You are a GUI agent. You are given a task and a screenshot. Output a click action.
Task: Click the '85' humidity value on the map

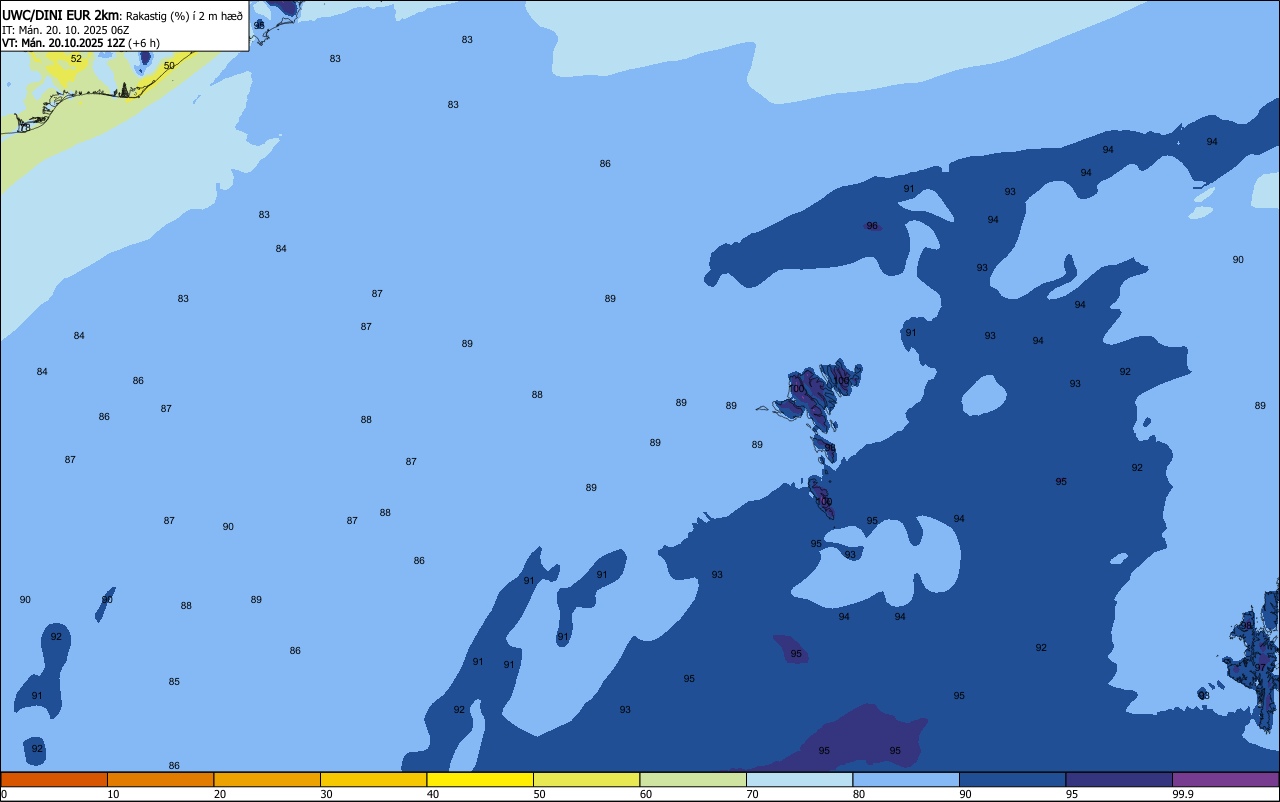point(174,682)
